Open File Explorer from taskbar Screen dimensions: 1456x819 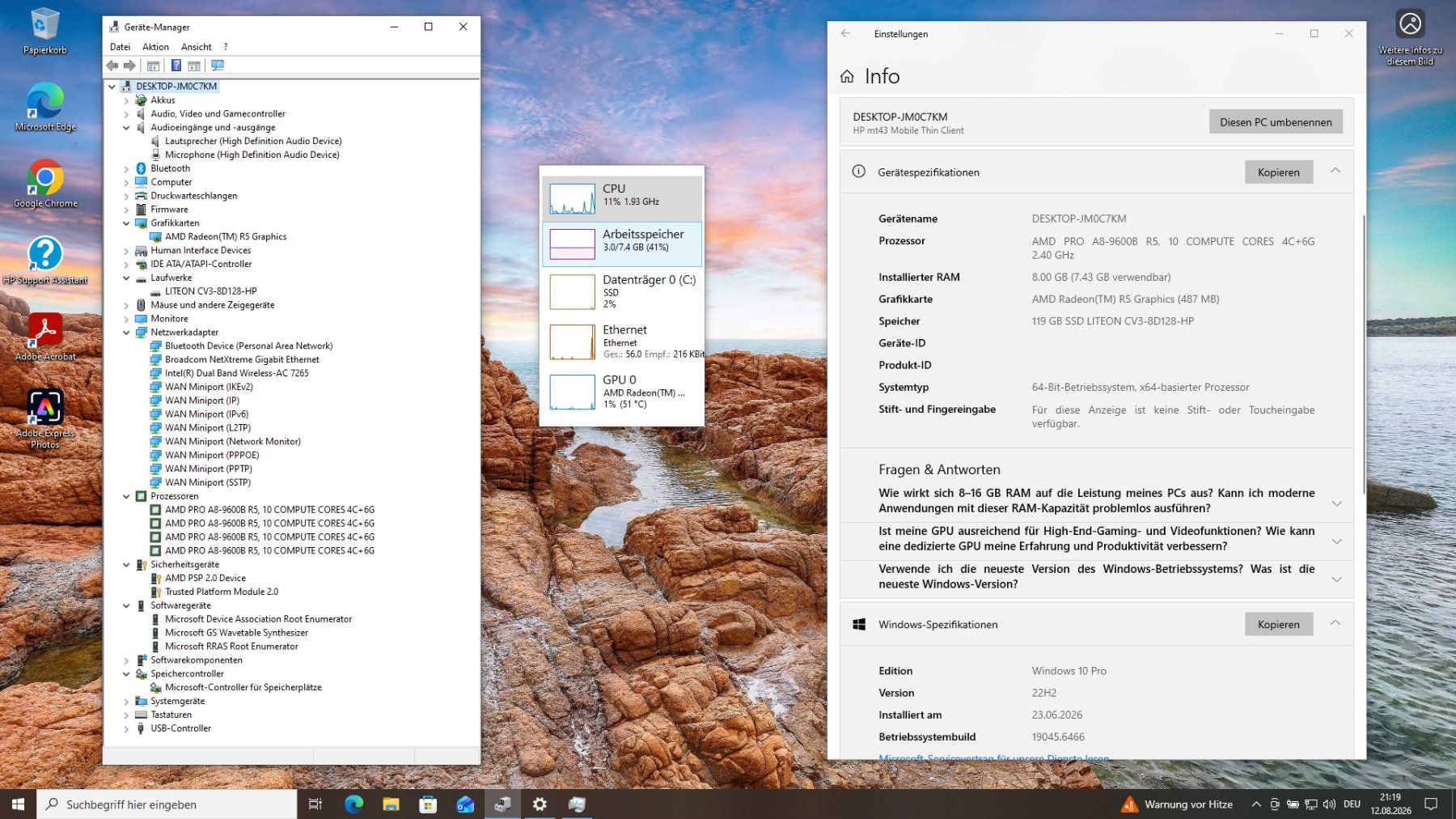(x=391, y=804)
